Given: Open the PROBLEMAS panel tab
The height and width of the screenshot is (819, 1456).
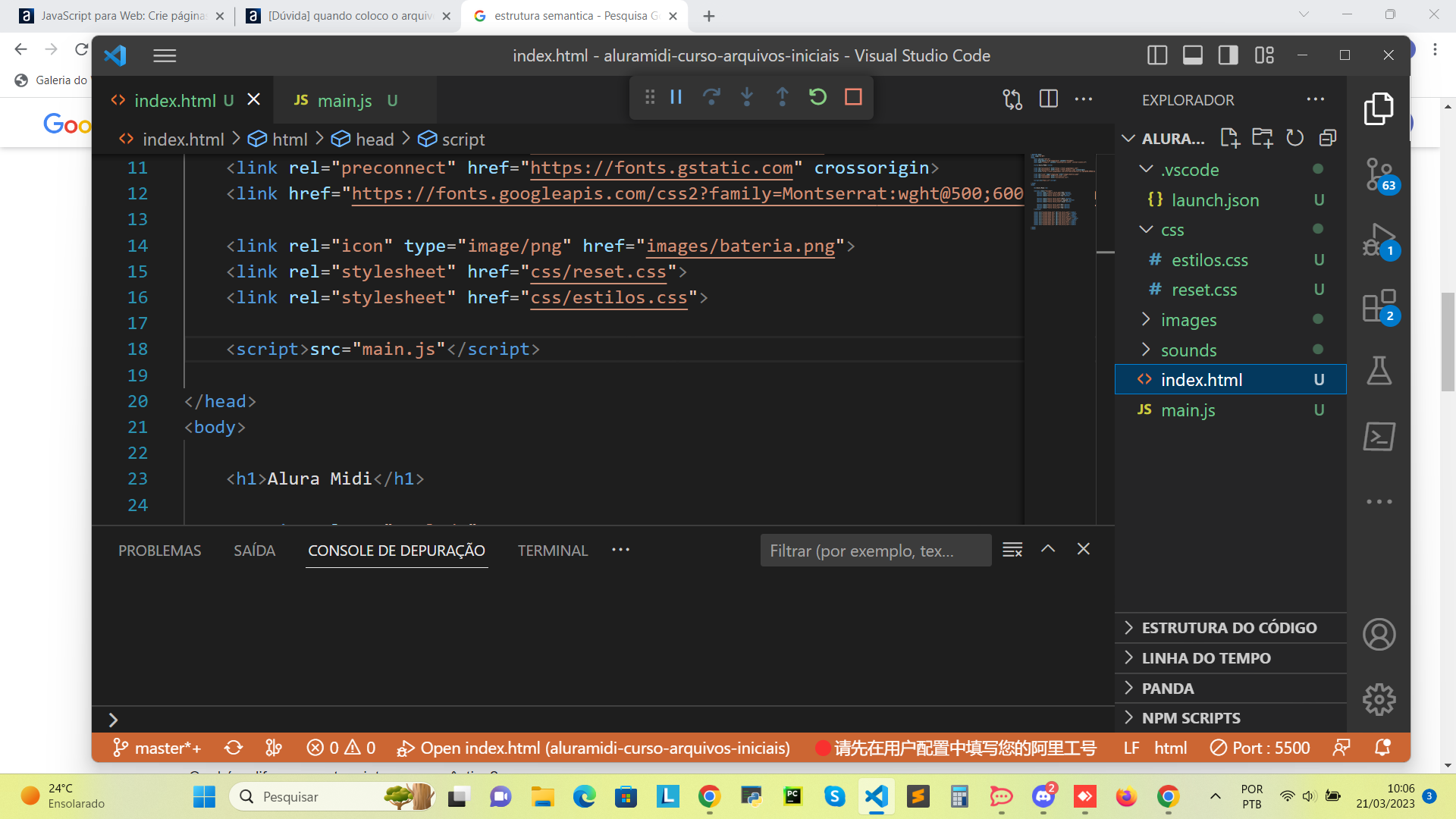Looking at the screenshot, I should [159, 551].
